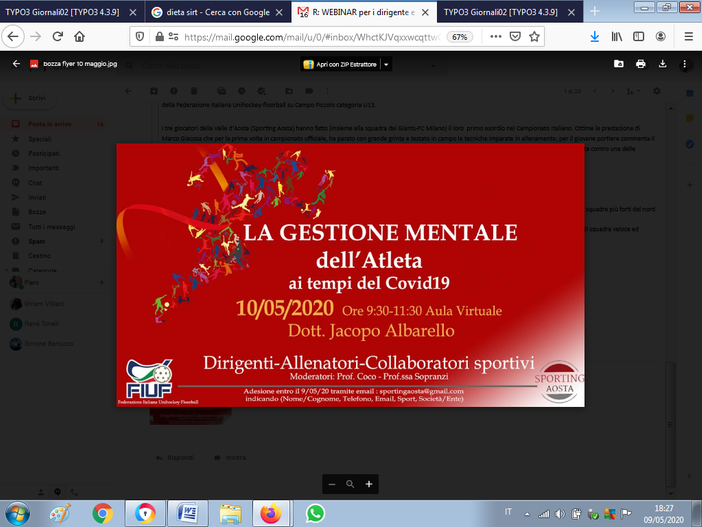Zoom in with plus button
702x527 pixels.
coord(369,484)
